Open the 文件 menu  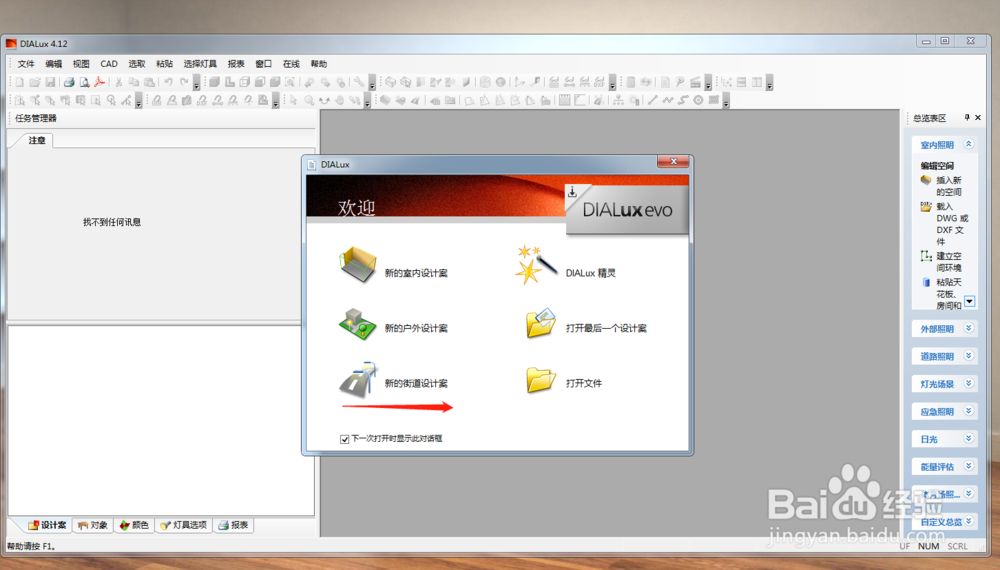[x=26, y=64]
